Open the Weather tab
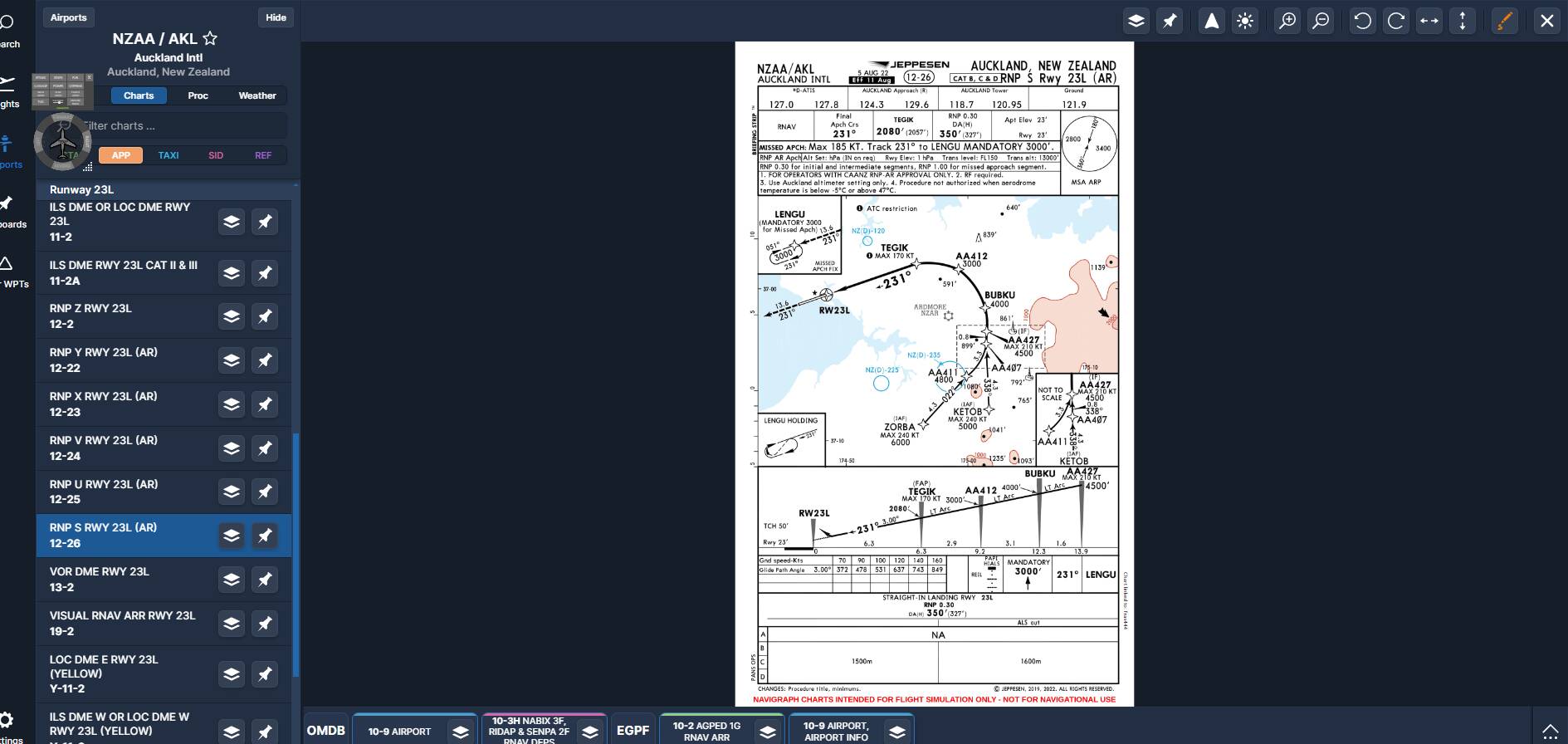 (x=257, y=95)
